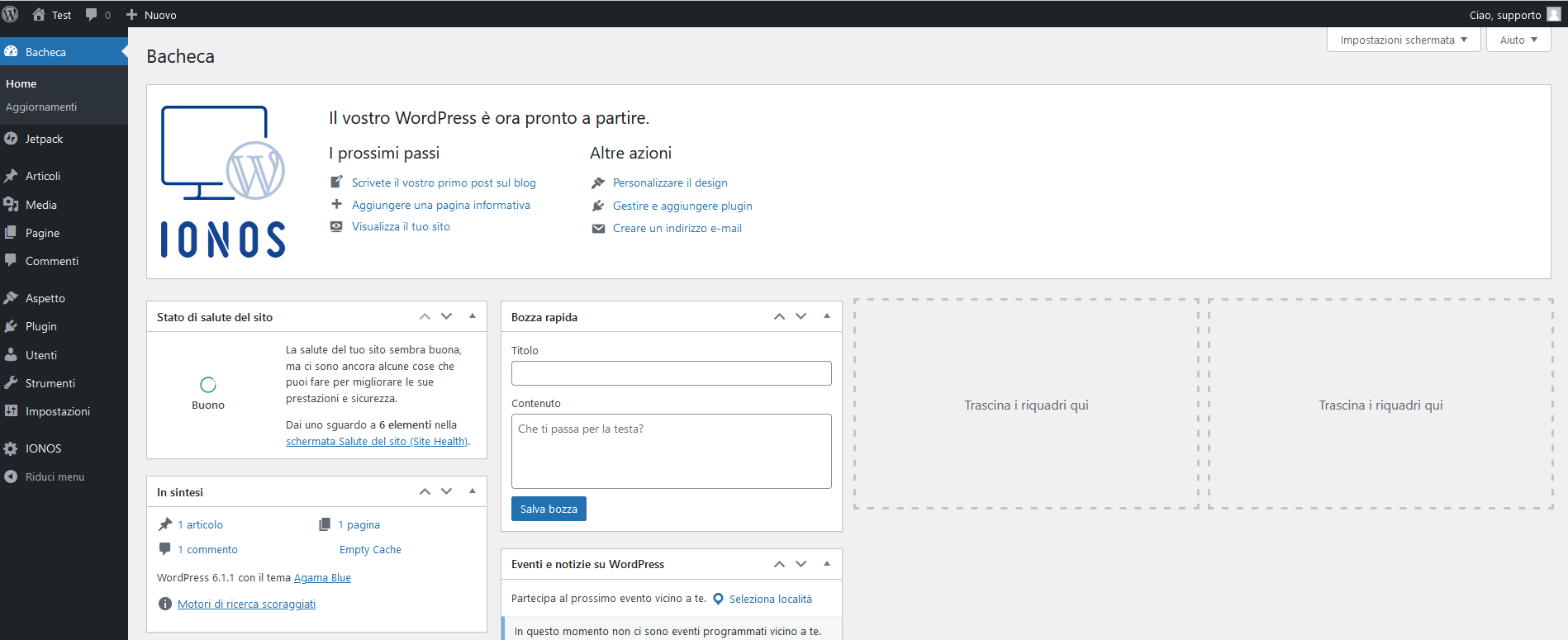Collapse Stato di salute del sito panel
This screenshot has height=640, width=1568.
pyautogui.click(x=473, y=316)
